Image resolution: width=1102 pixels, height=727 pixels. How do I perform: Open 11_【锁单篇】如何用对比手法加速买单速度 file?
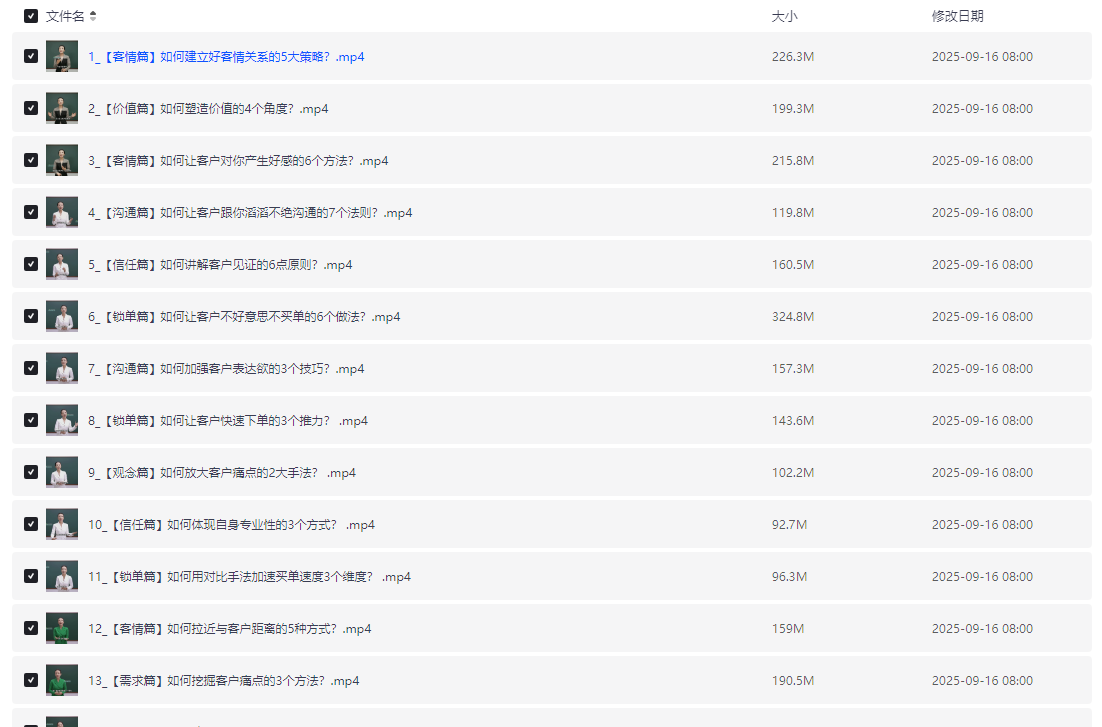(x=249, y=577)
